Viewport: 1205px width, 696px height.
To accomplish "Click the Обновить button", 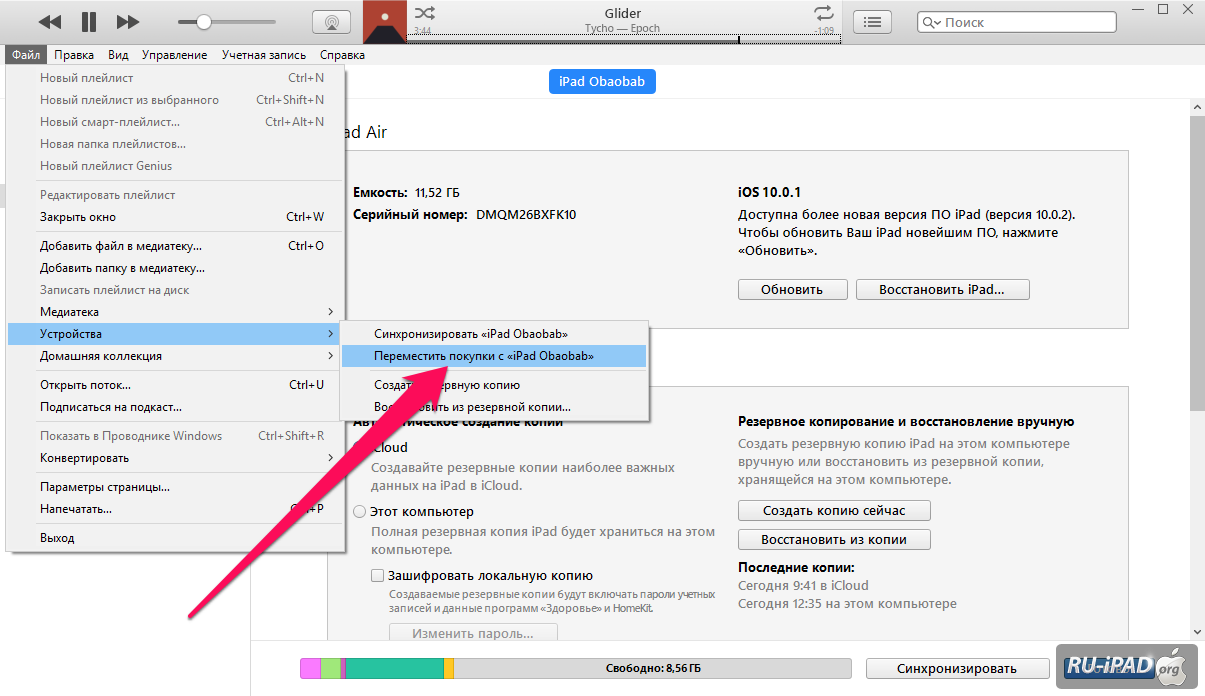I will [x=792, y=289].
